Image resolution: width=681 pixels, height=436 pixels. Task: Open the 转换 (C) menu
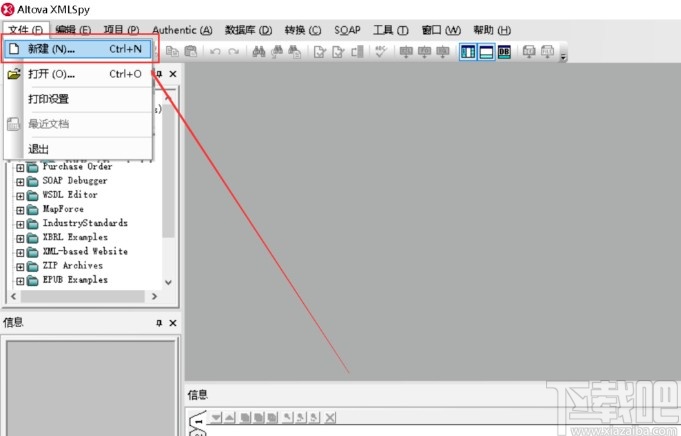tap(303, 30)
